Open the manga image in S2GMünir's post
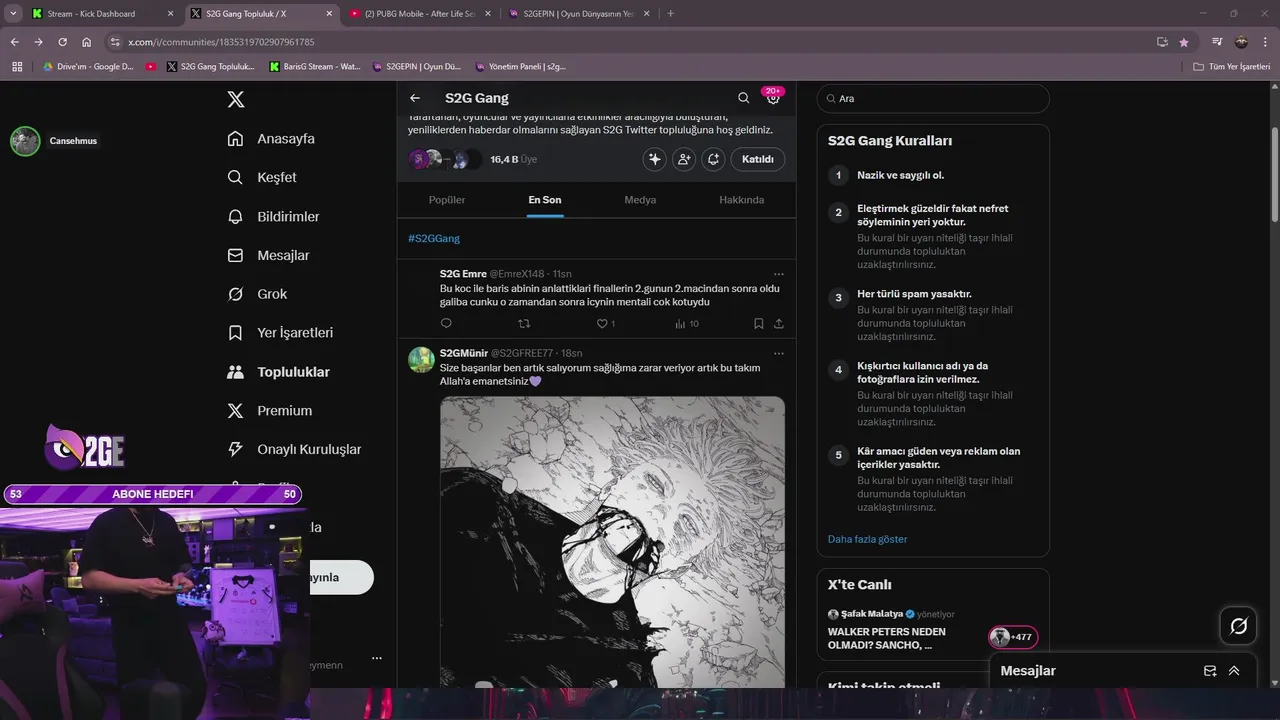1280x720 pixels. [x=612, y=541]
